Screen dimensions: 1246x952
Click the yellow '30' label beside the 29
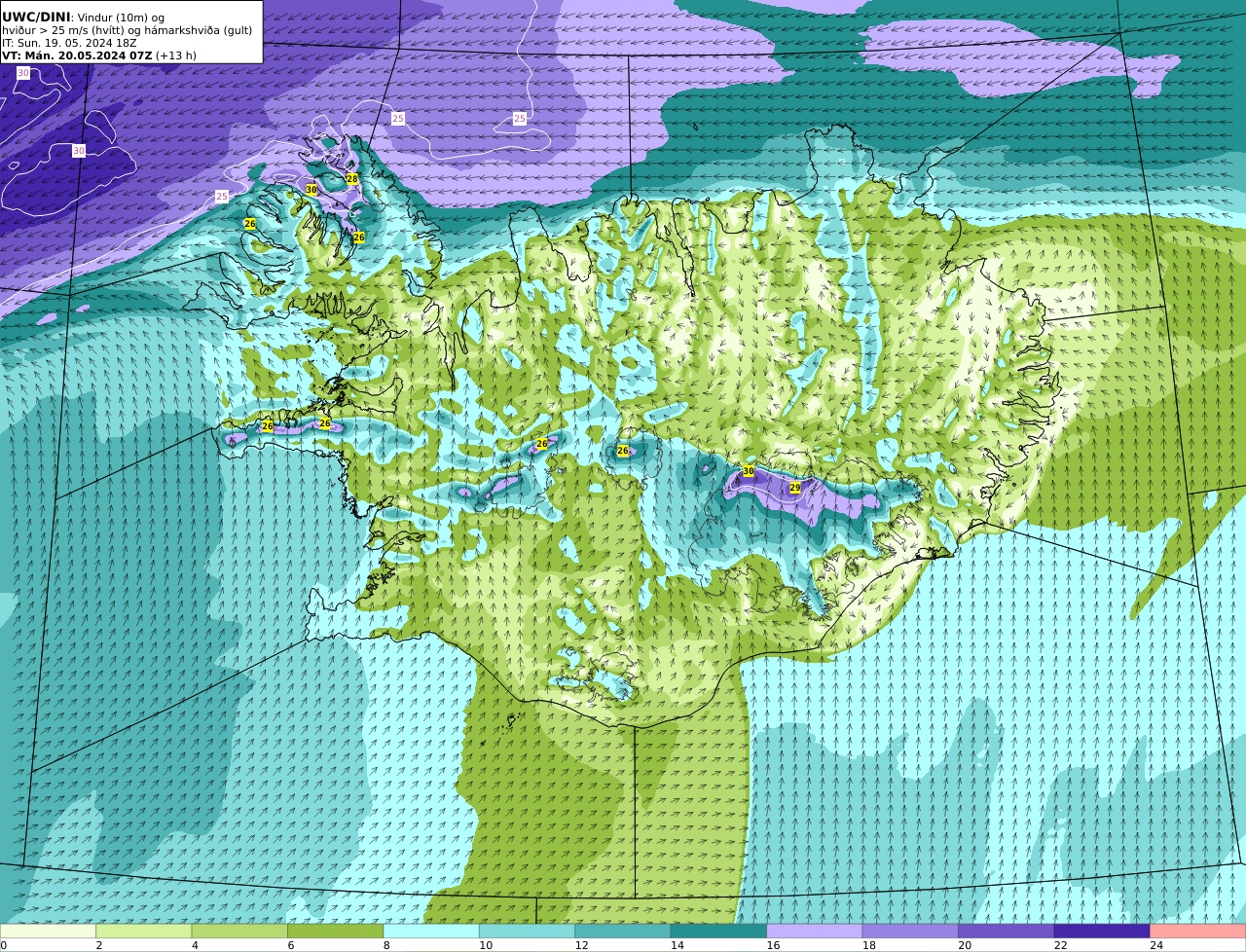click(x=749, y=471)
